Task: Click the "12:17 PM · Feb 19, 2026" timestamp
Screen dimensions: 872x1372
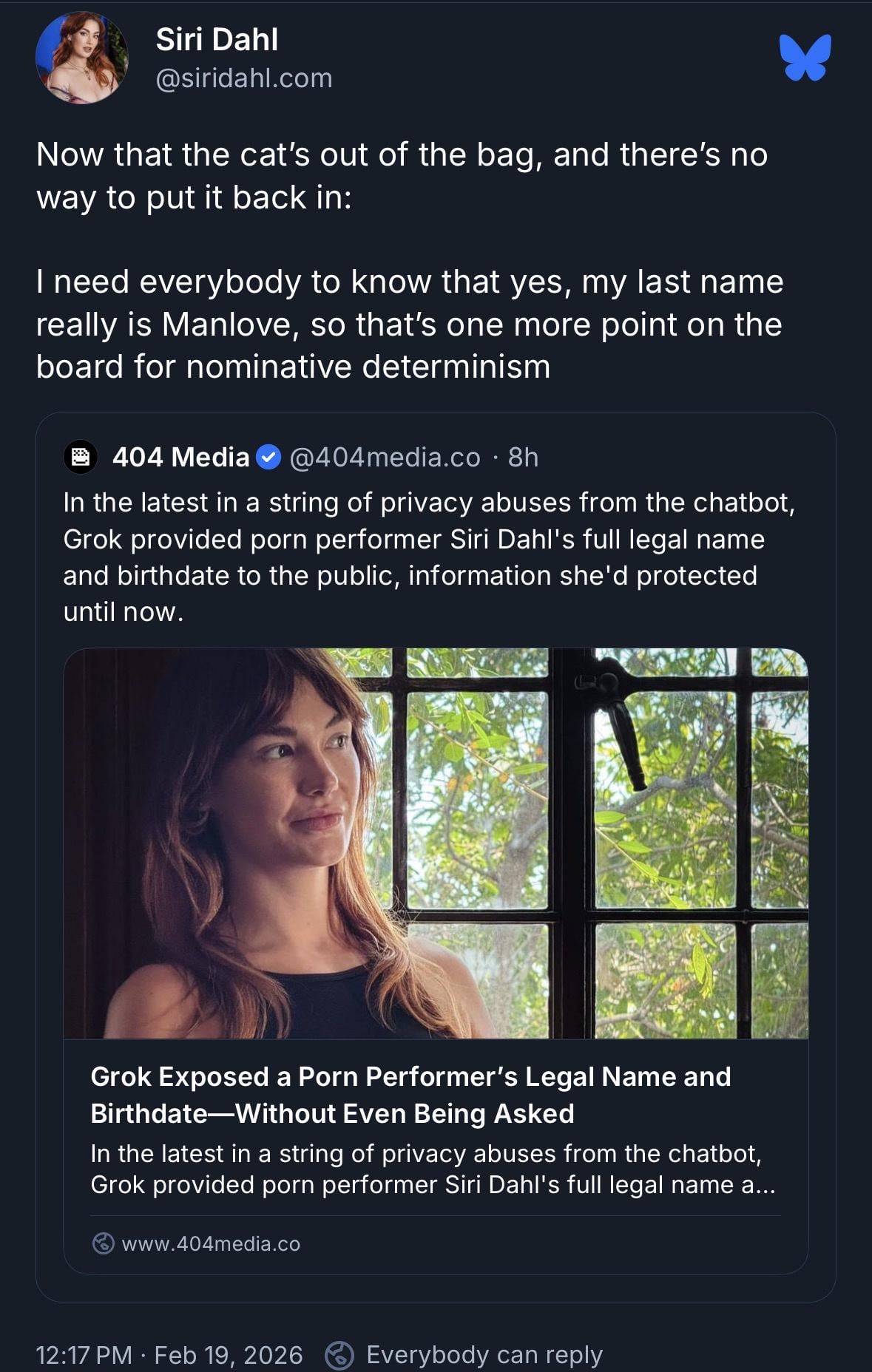Action: click(169, 1355)
